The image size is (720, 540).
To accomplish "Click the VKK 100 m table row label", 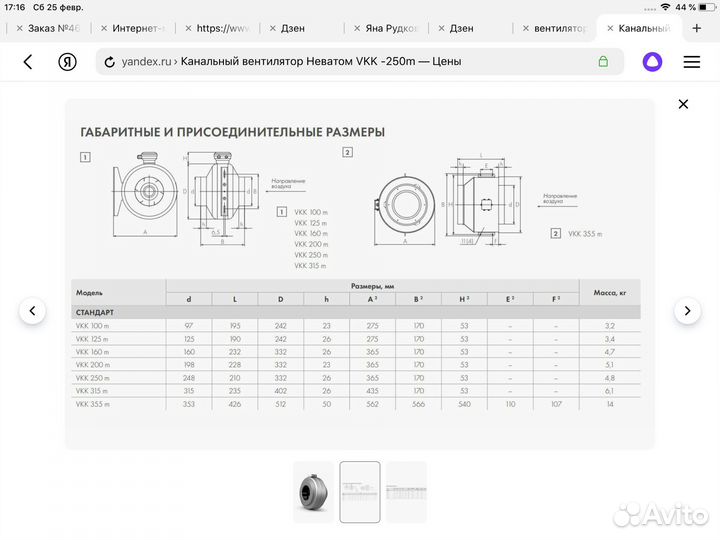I will point(92,326).
